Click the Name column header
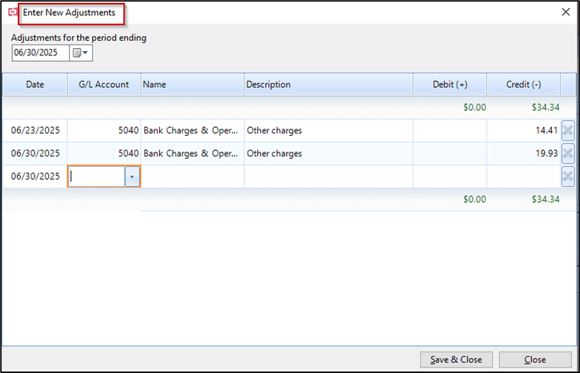580x373 pixels. click(x=192, y=84)
